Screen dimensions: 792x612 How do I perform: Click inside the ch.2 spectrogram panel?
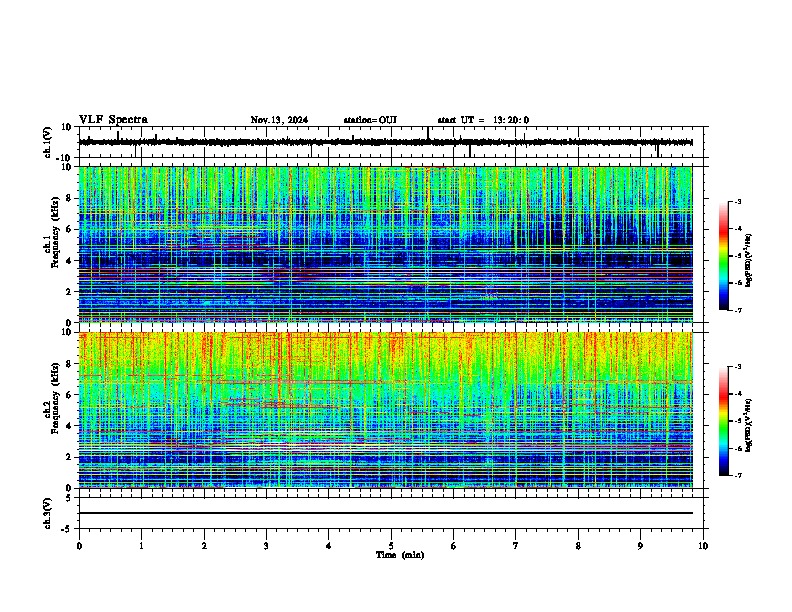(386, 410)
